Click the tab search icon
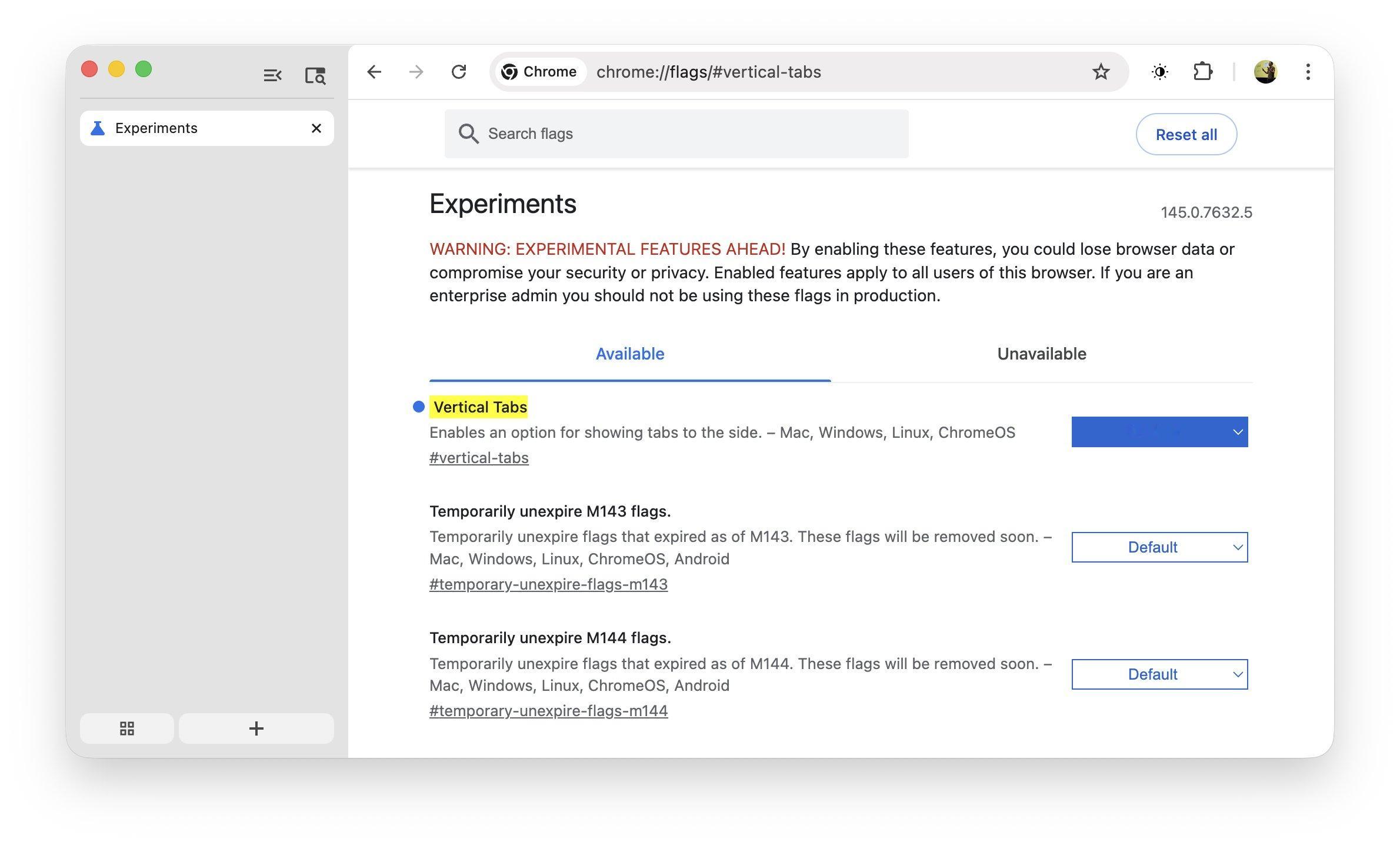This screenshot has width=1400, height=845. pyautogui.click(x=315, y=75)
